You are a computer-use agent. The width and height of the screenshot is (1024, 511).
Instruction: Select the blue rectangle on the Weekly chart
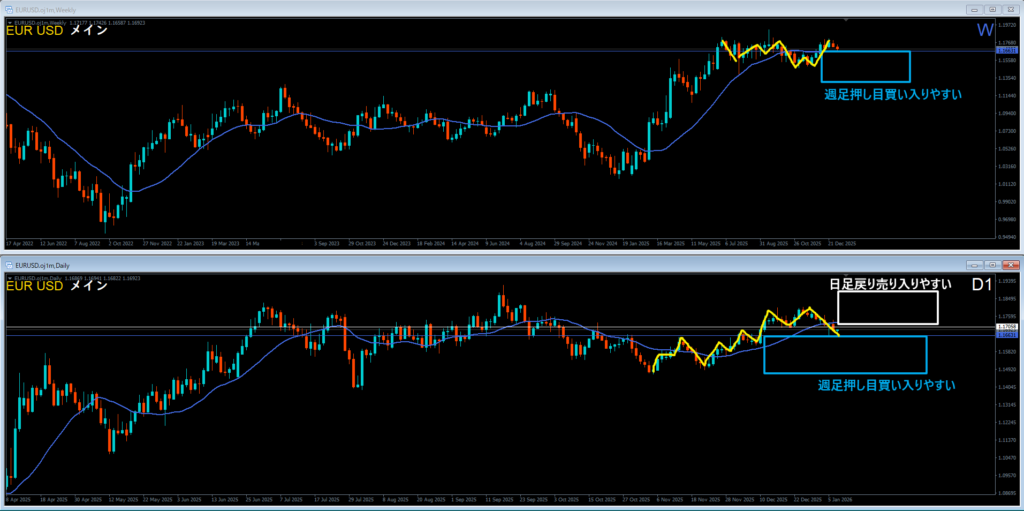[865, 51]
